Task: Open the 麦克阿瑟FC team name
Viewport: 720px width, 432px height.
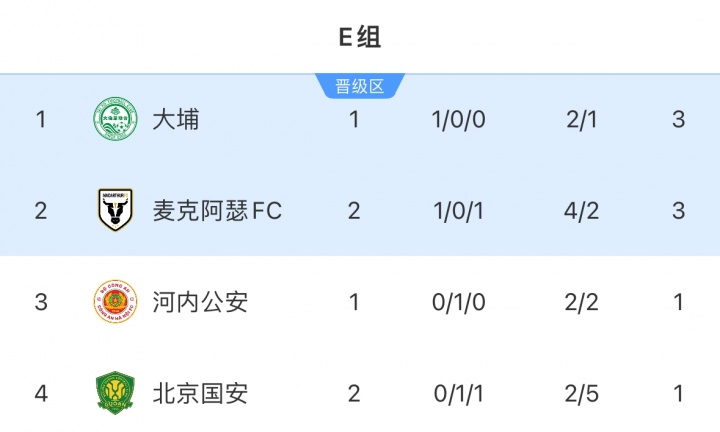Action: point(217,211)
